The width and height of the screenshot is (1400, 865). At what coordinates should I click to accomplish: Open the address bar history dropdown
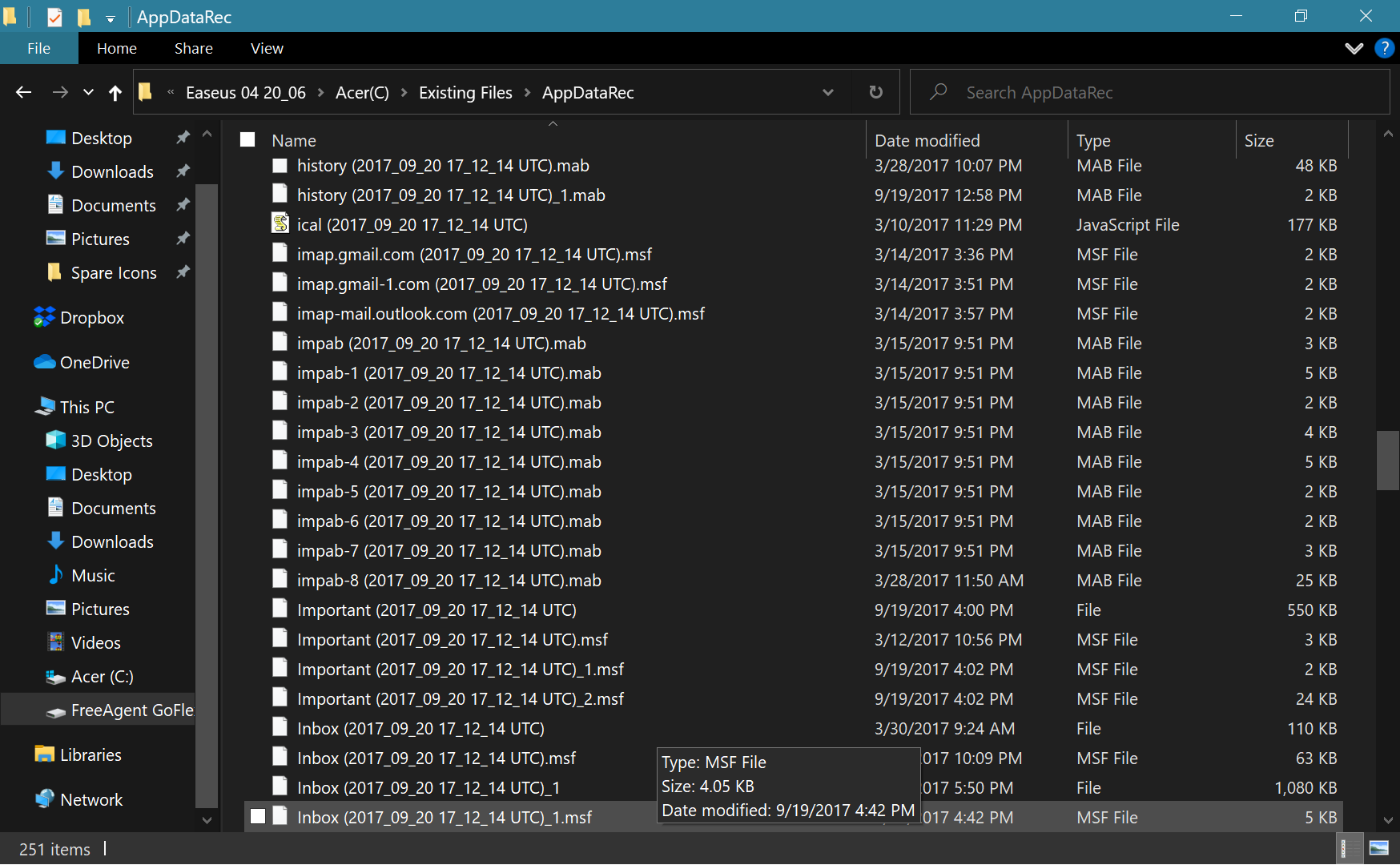click(x=827, y=93)
